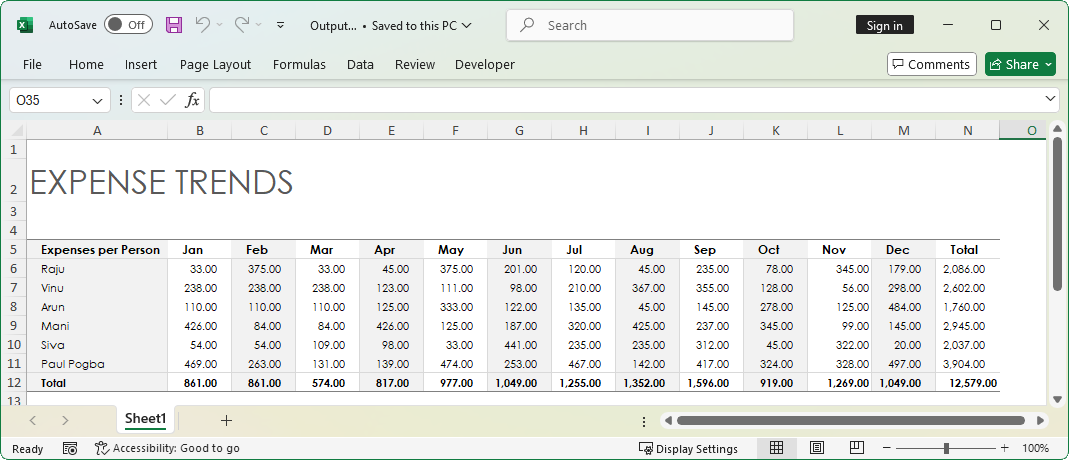1069x460 pixels.
Task: Open the Formulas ribbon tab
Action: 299,64
